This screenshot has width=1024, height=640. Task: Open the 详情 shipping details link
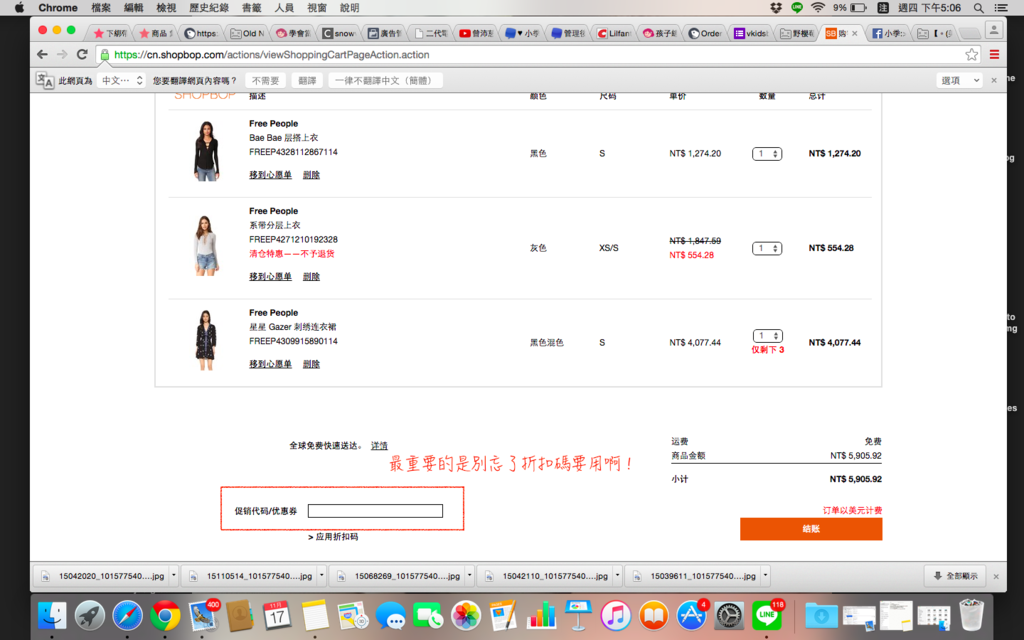coord(379,445)
